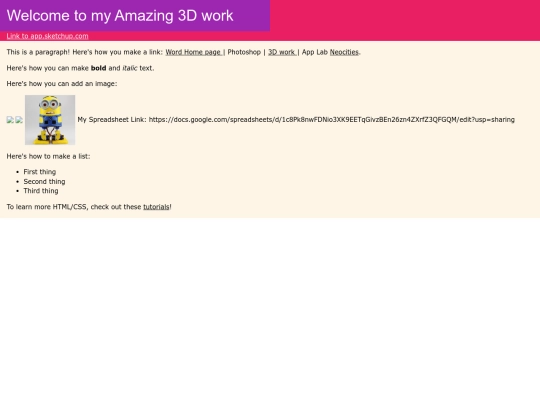This screenshot has width=540, height=405.
Task: Open the 3D work link
Action: [x=282, y=52]
